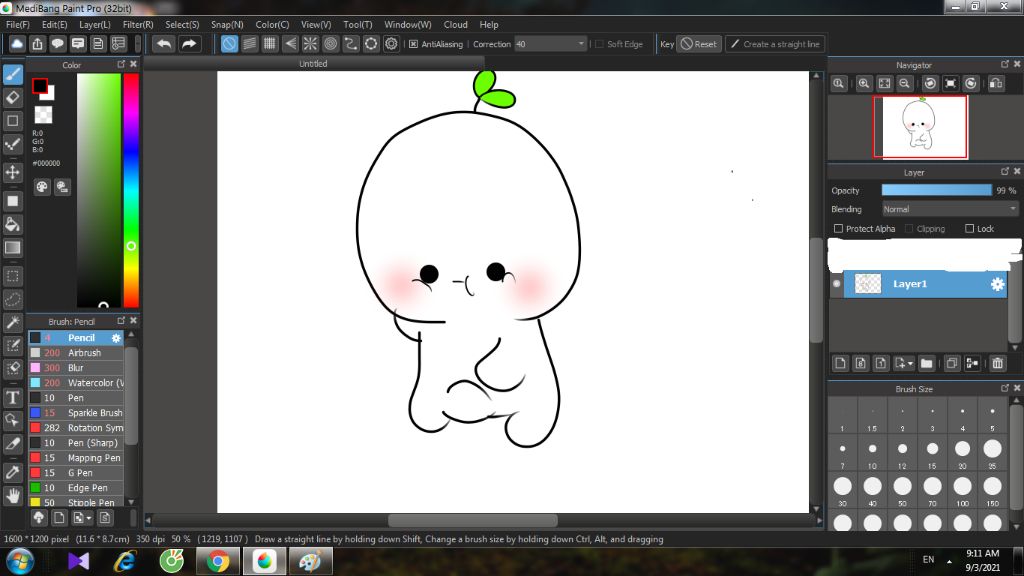Click the Undo arrow in the toolbar
The width and height of the screenshot is (1024, 576).
(163, 44)
